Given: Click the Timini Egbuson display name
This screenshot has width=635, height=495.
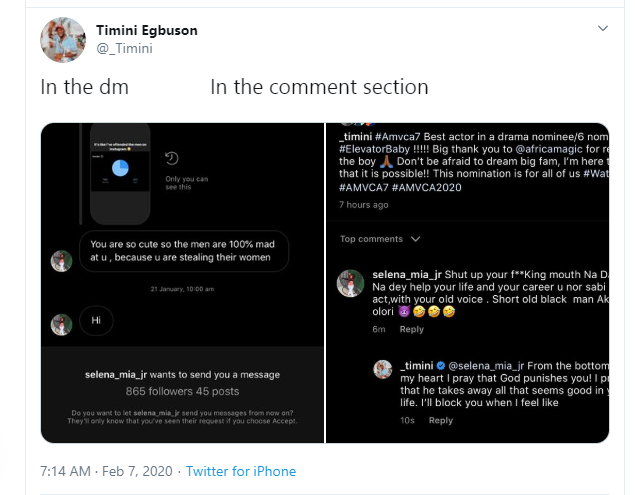Looking at the screenshot, I should point(146,30).
